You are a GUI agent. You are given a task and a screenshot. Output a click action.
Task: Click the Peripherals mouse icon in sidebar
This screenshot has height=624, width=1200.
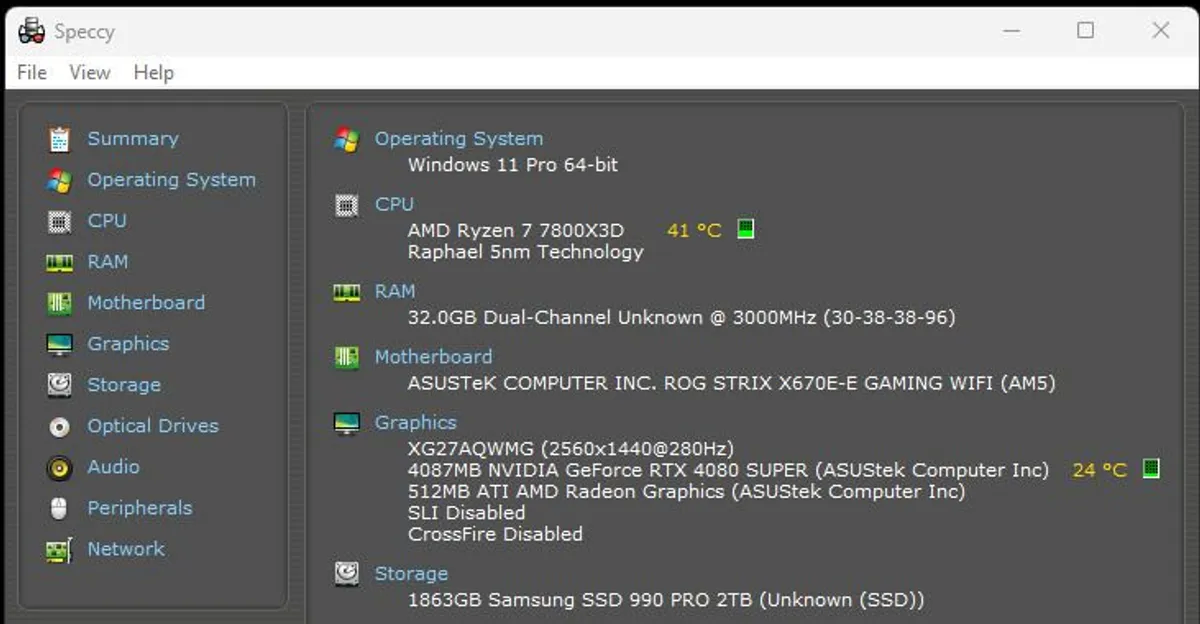(x=59, y=508)
